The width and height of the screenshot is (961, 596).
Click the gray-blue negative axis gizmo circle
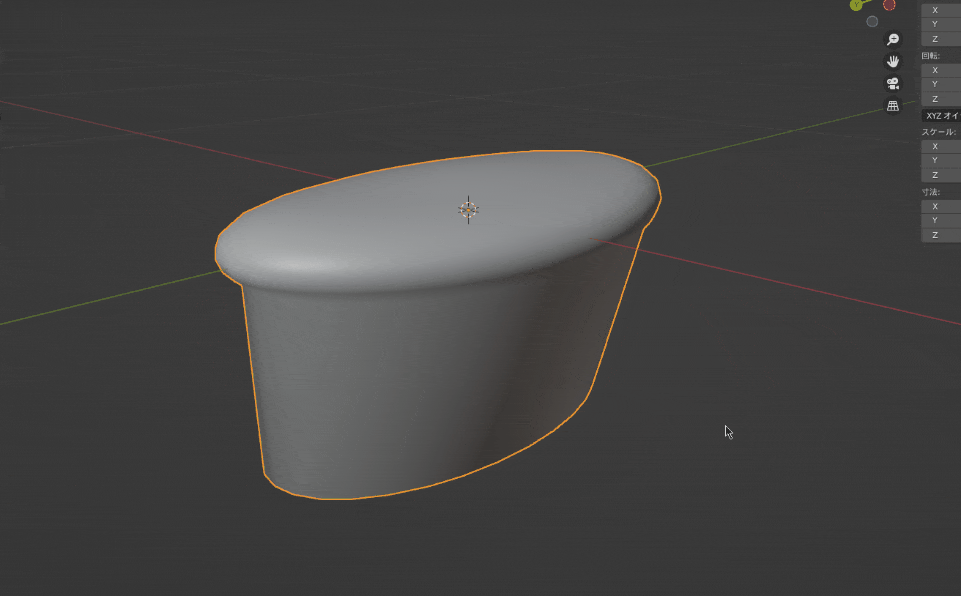pyautogui.click(x=872, y=22)
